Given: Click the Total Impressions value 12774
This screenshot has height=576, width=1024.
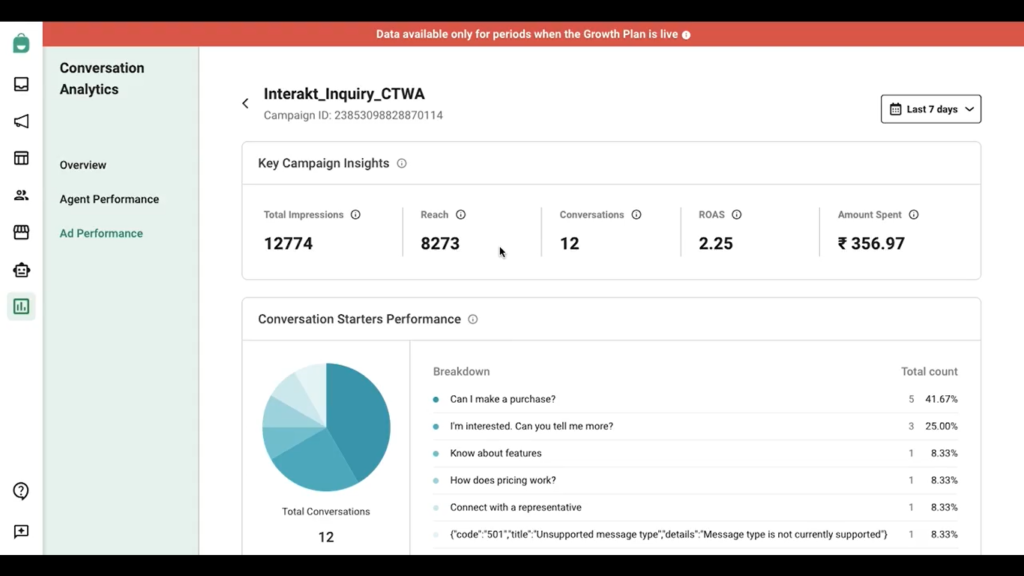Looking at the screenshot, I should pos(288,244).
